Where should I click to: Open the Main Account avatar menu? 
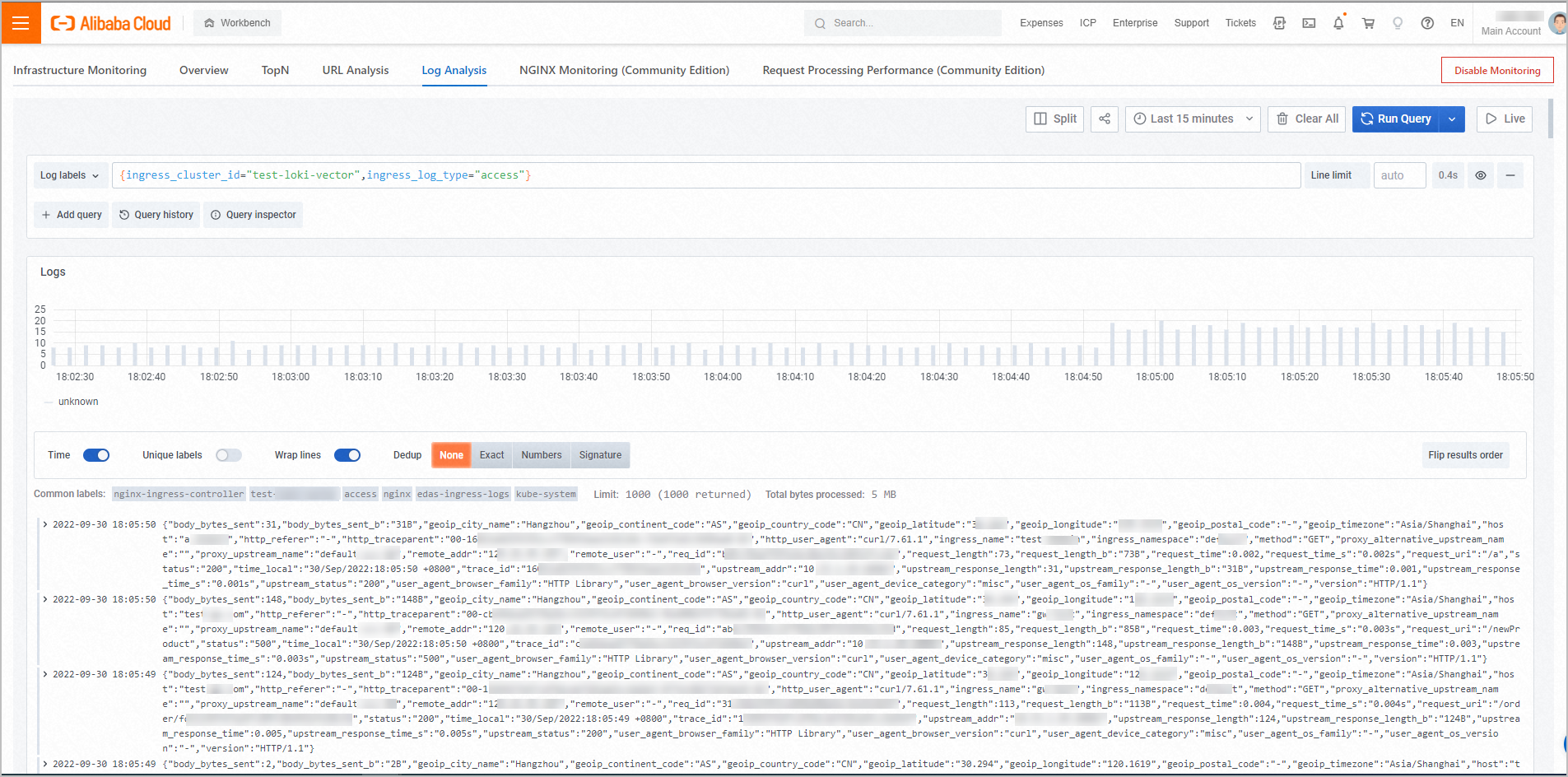(1557, 23)
